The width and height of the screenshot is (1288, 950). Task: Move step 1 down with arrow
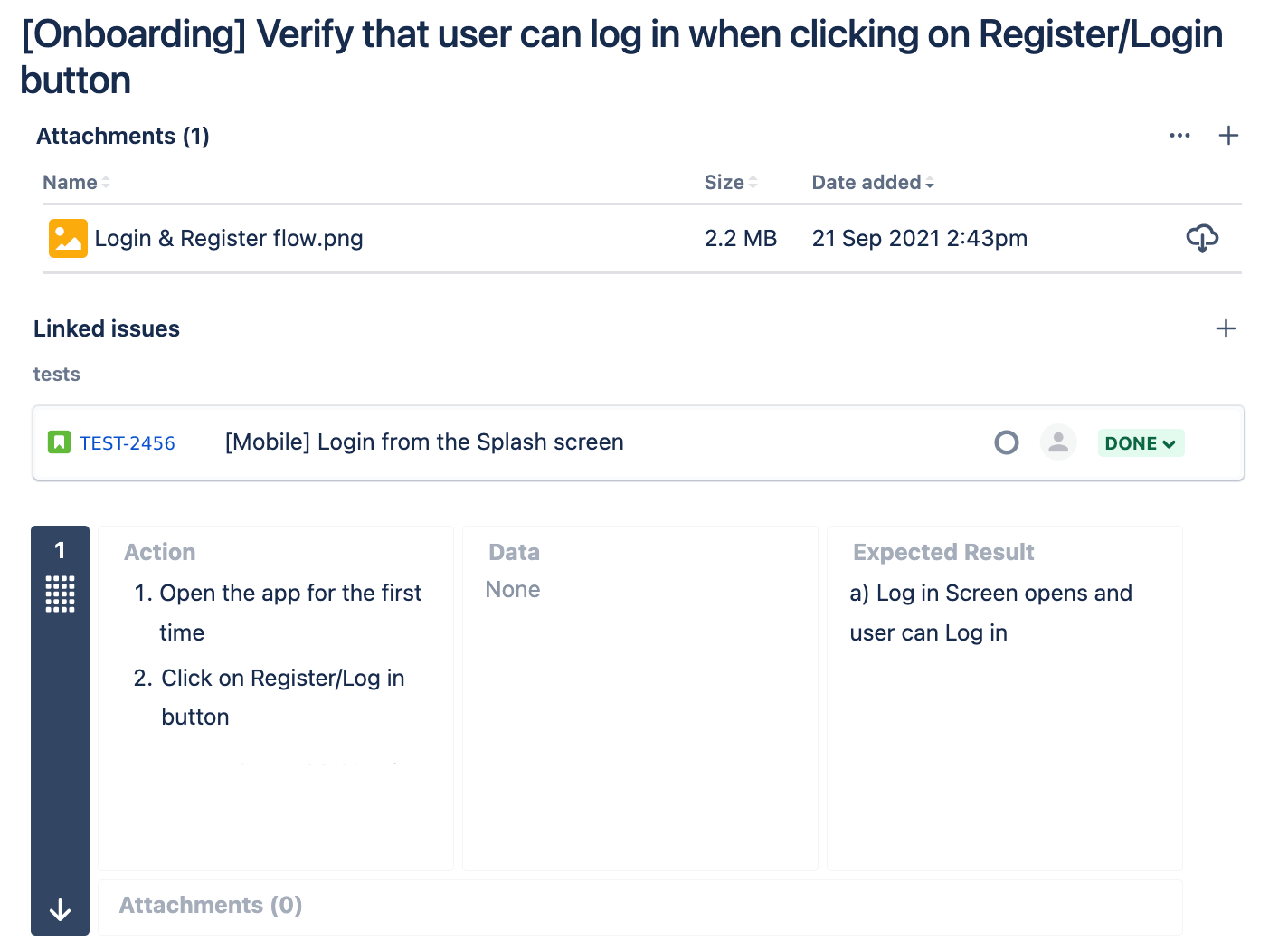60,909
